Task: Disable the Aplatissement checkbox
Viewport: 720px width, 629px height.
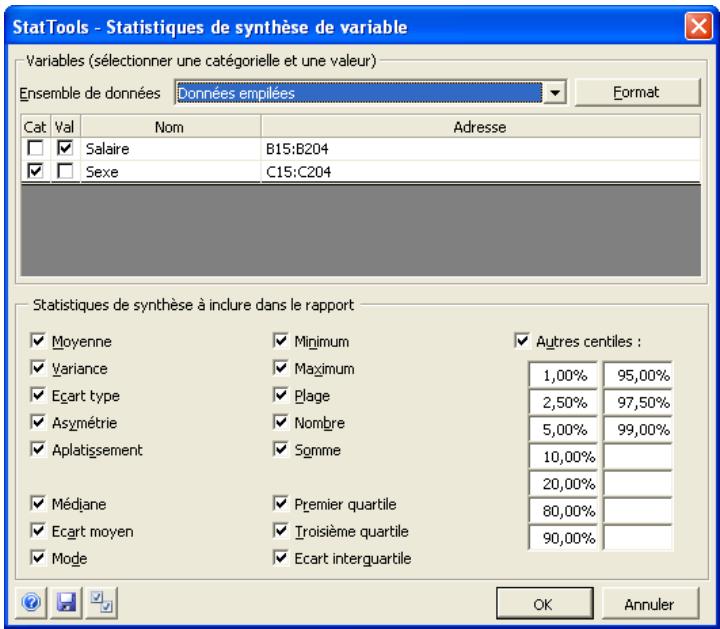Action: coord(38,449)
